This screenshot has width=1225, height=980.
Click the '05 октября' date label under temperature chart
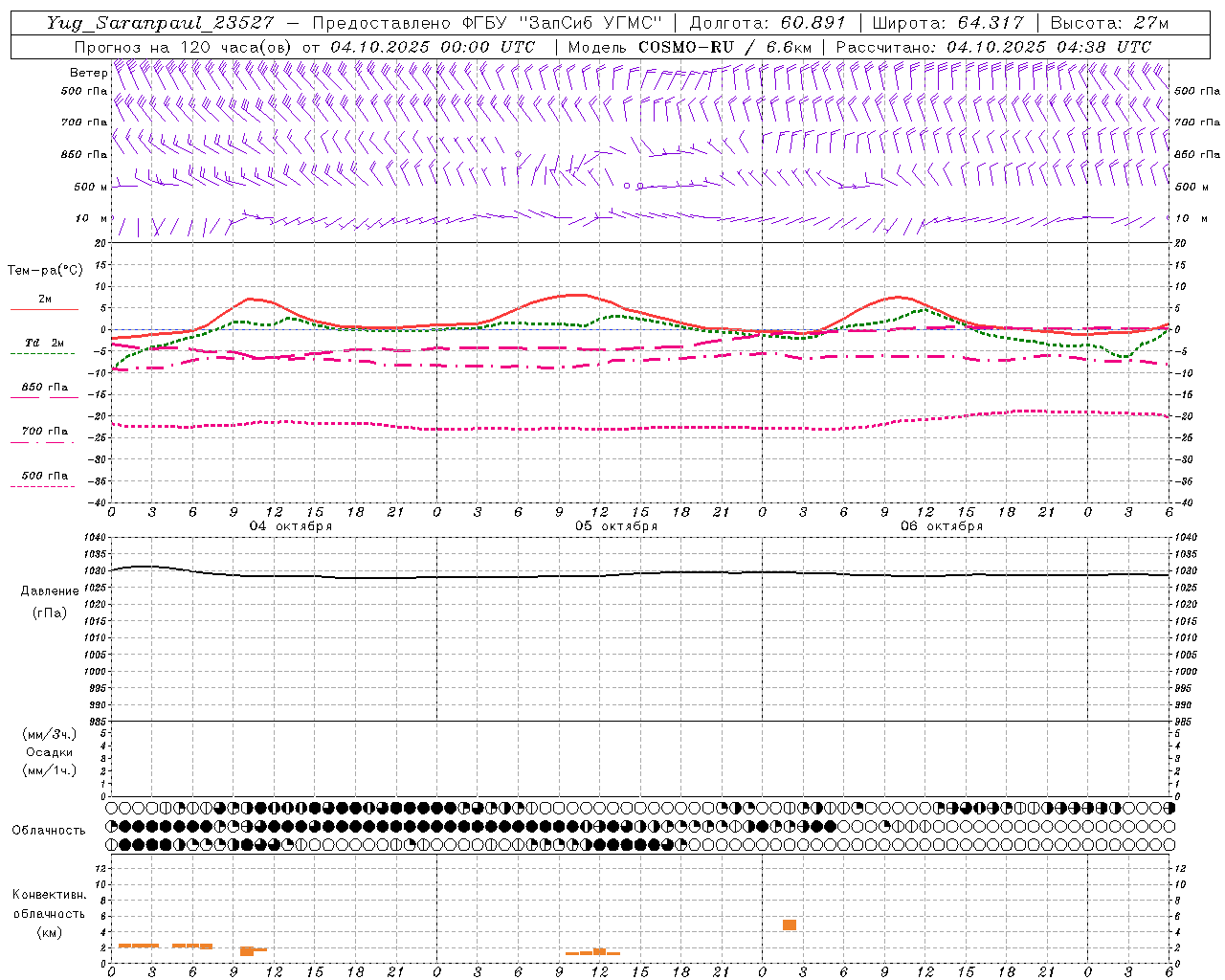[x=616, y=526]
